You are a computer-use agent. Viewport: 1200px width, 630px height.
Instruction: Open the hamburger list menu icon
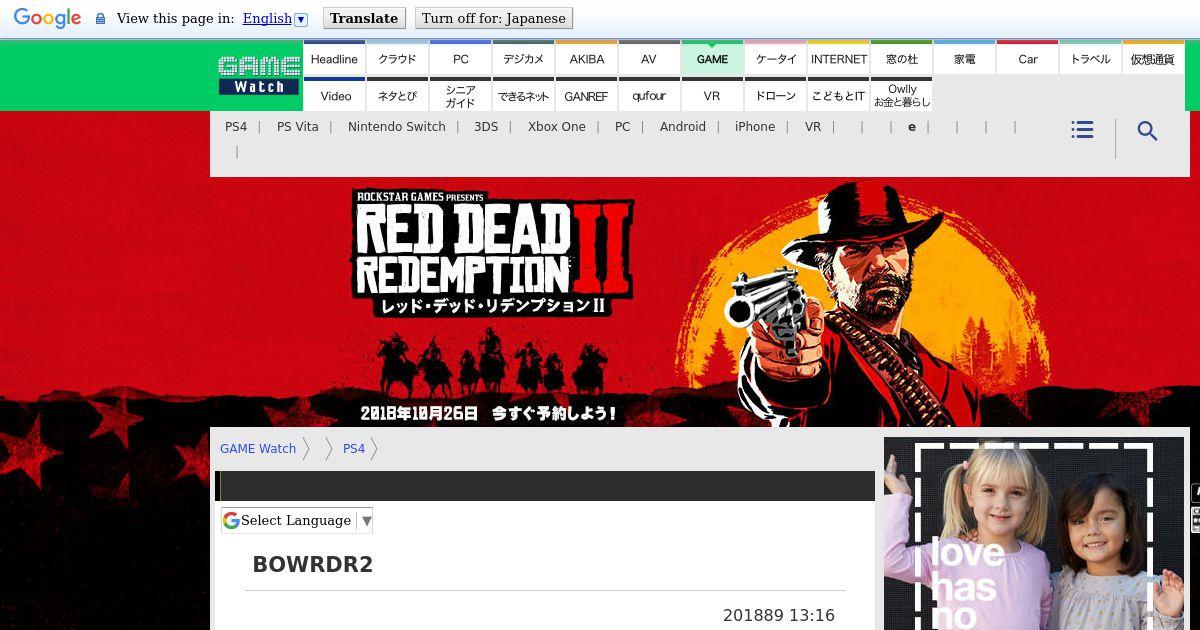(x=1082, y=130)
